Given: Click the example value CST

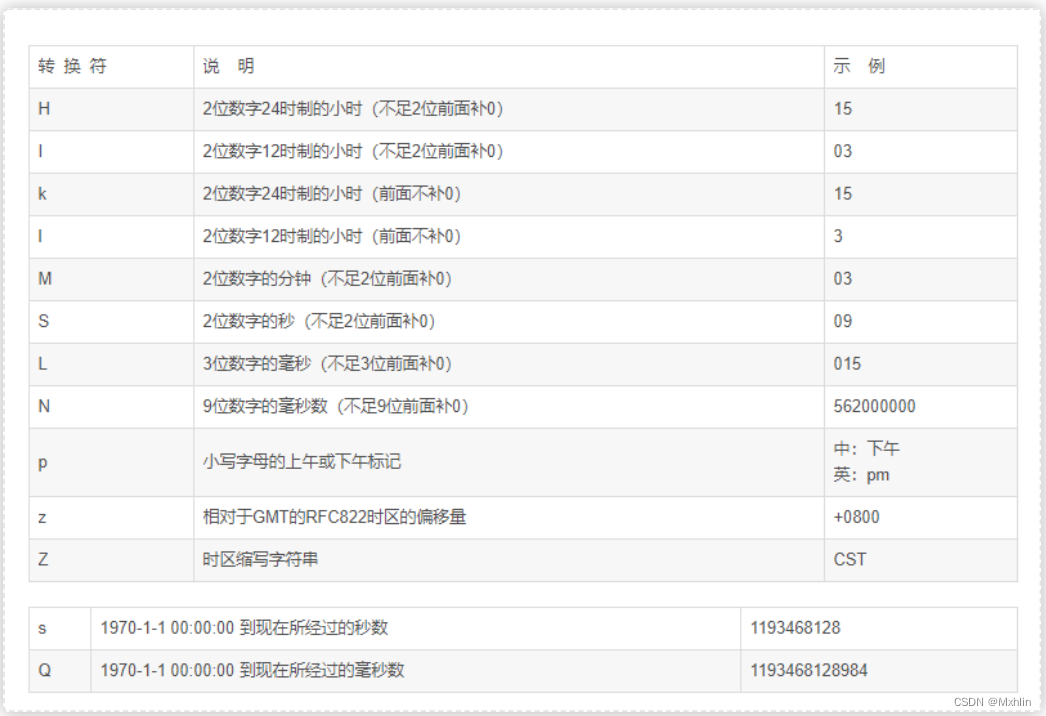Looking at the screenshot, I should click(x=850, y=560).
